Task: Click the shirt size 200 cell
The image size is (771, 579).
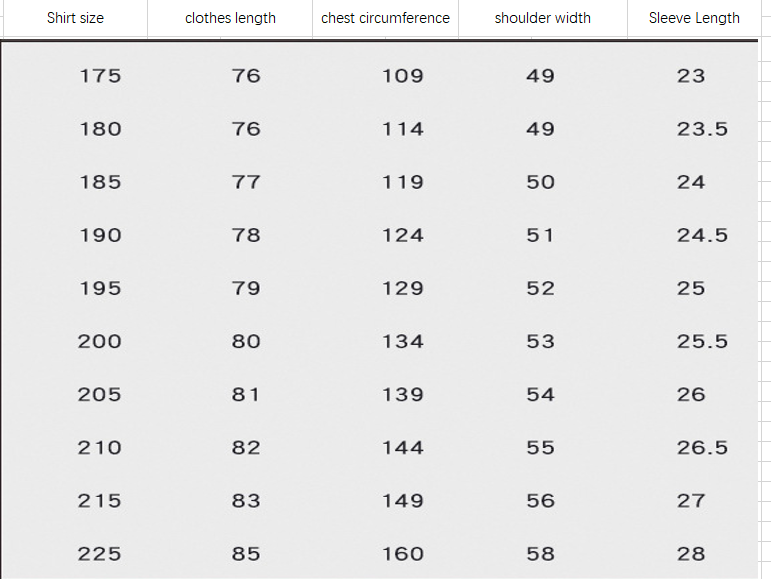Action: 100,342
